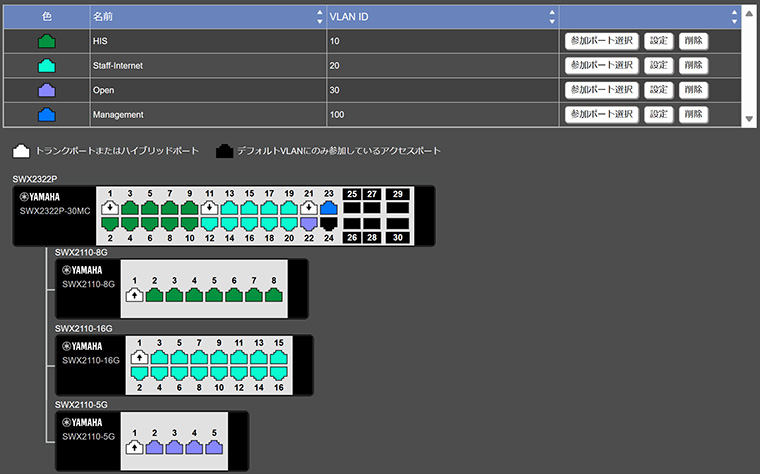Select port 16 on the SWX2110-16G switch
This screenshot has height=474, width=760.
(279, 373)
